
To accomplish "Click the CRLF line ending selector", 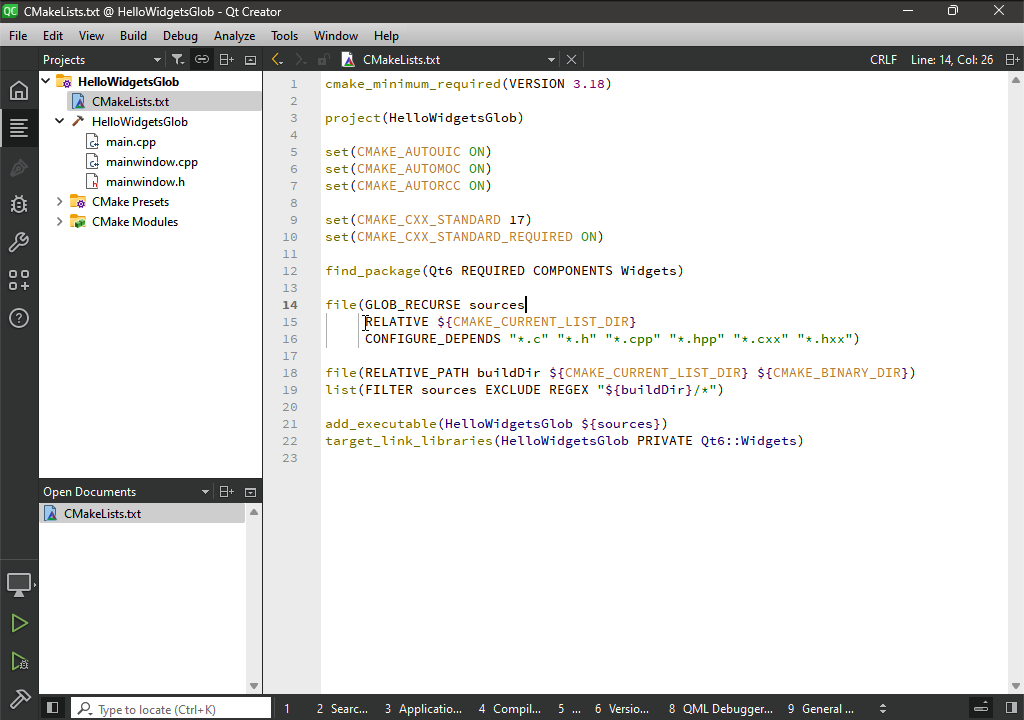I will point(883,60).
